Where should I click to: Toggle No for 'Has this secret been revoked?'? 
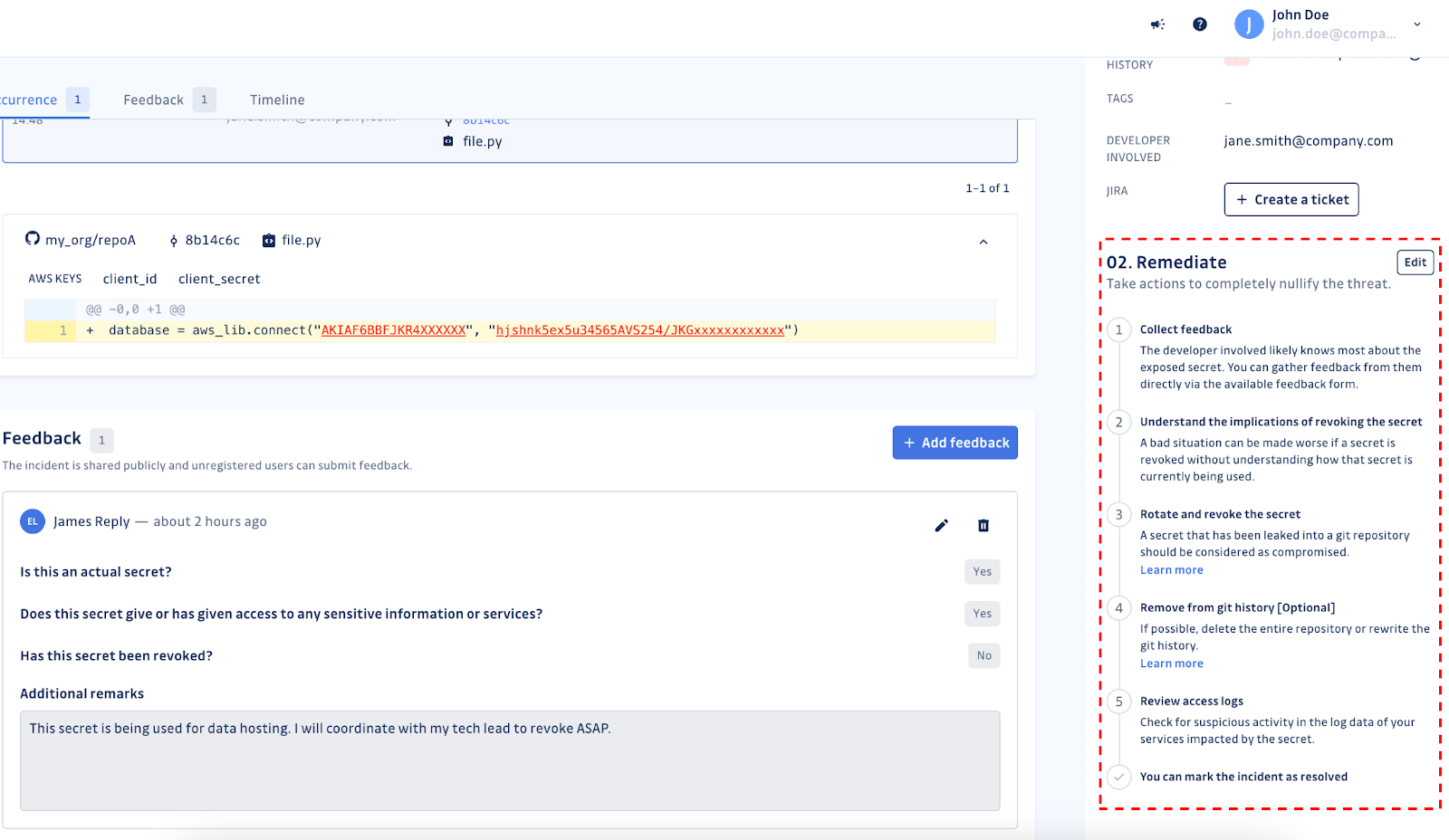984,654
